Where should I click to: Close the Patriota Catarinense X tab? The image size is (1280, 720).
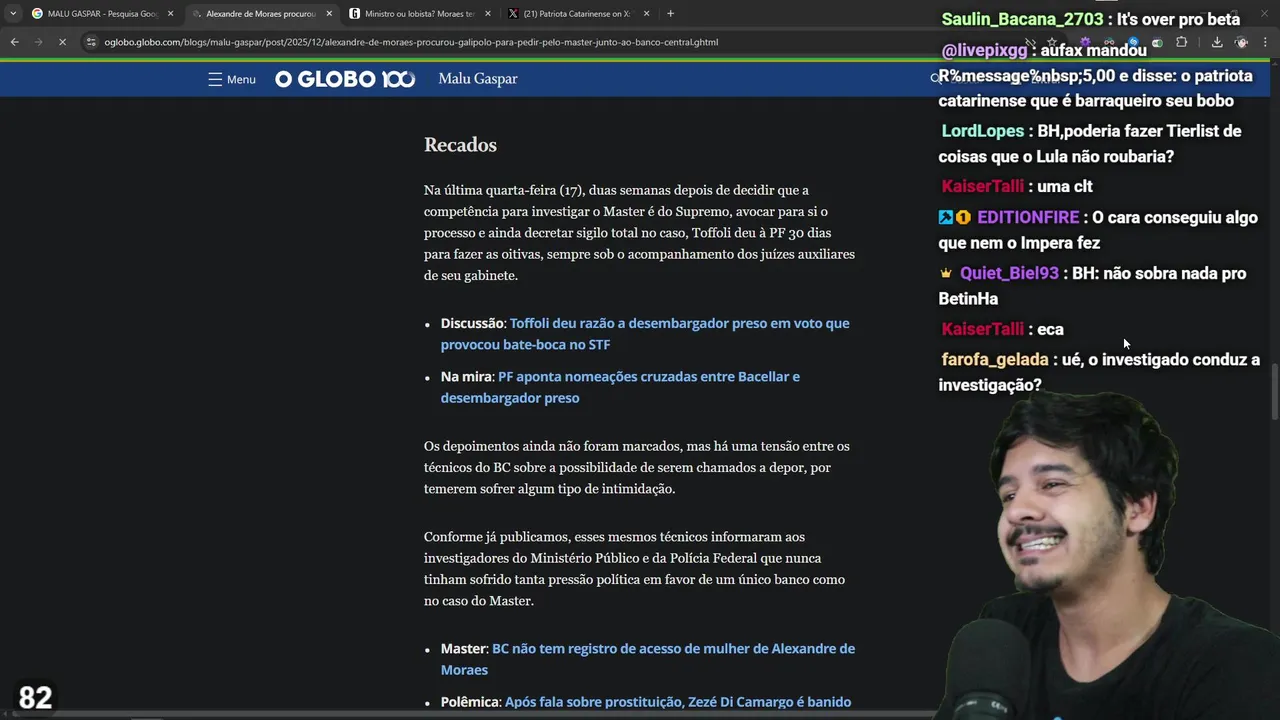(x=646, y=14)
